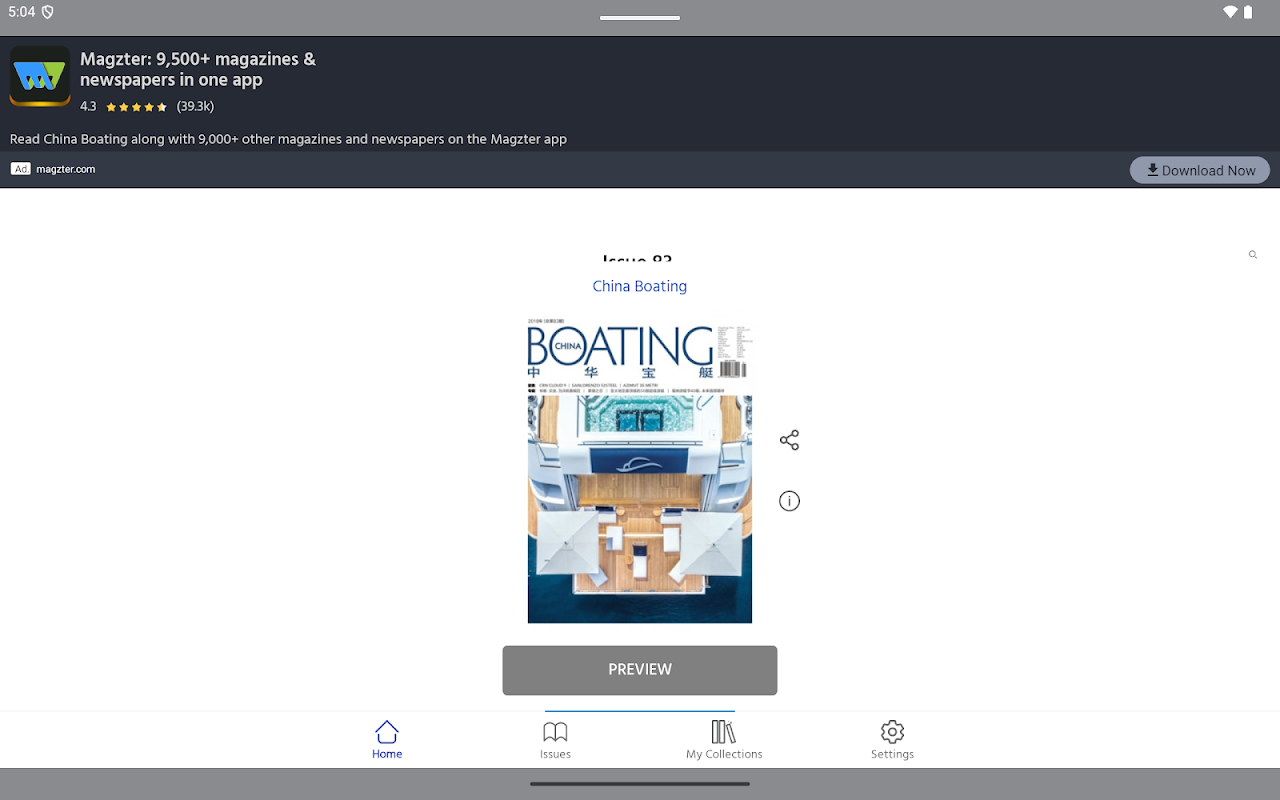Click the magzter.com advertiser link
The image size is (1280, 800).
pyautogui.click(x=66, y=169)
